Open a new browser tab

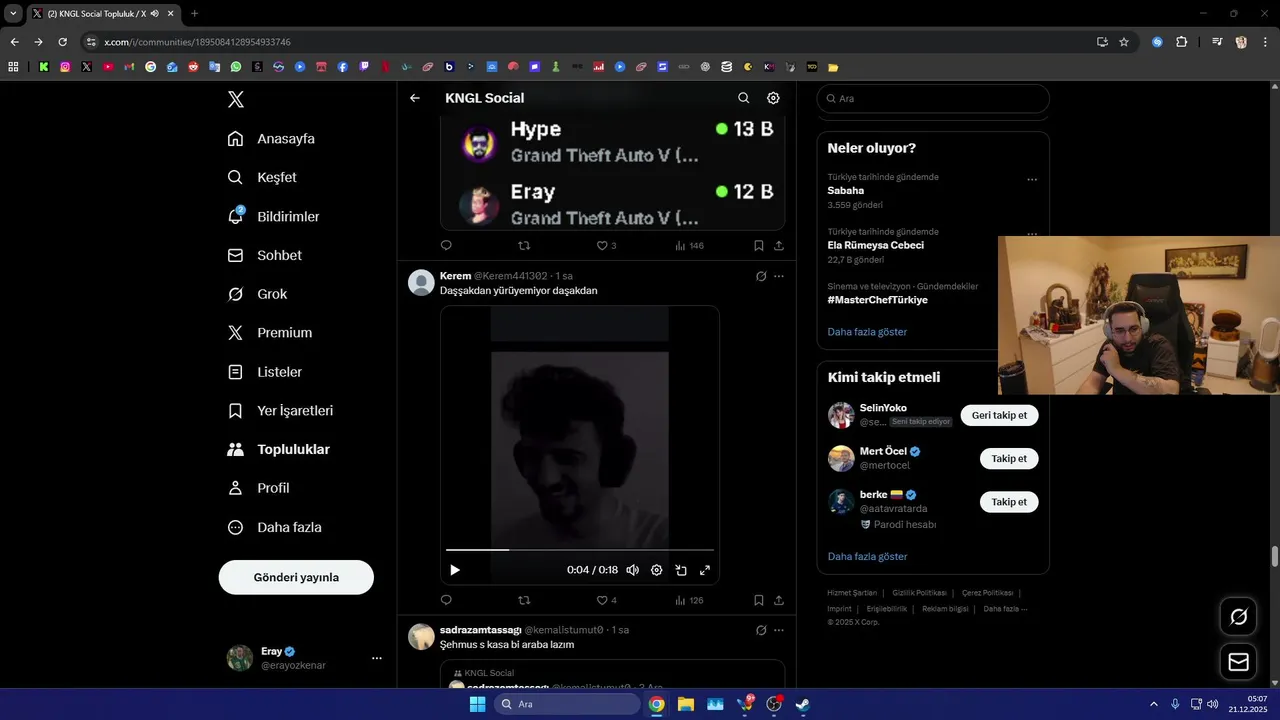[194, 13]
